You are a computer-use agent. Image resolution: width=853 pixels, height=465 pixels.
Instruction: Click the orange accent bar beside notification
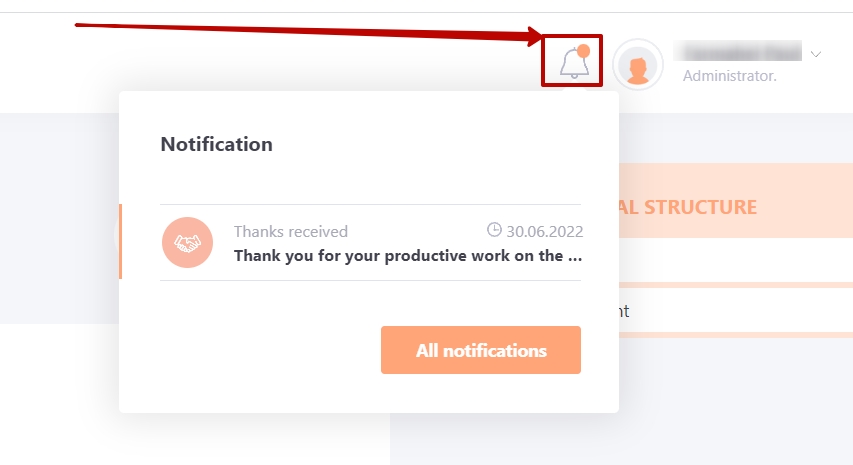pos(120,241)
